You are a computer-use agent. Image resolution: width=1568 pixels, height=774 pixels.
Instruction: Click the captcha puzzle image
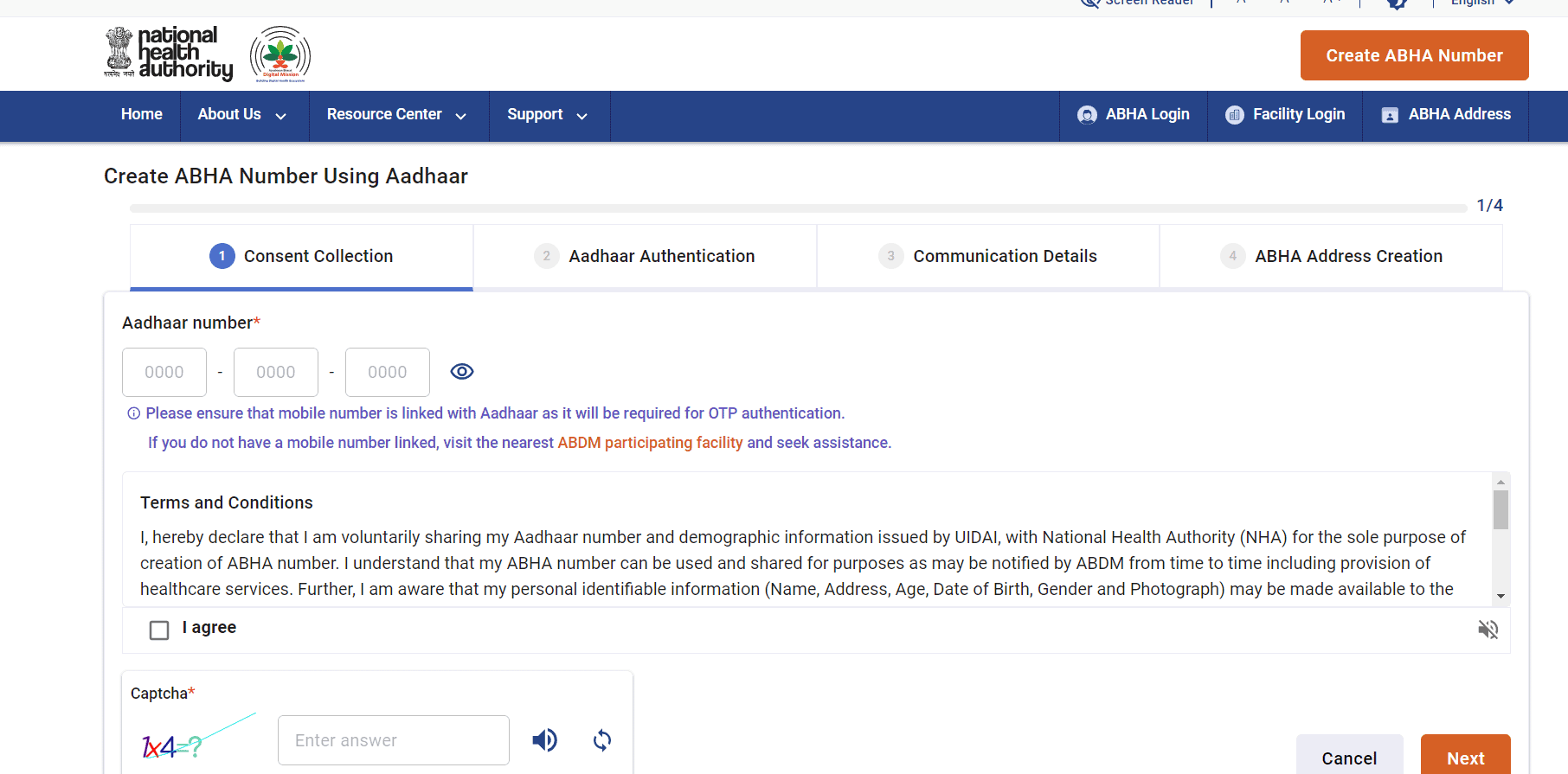(x=199, y=738)
